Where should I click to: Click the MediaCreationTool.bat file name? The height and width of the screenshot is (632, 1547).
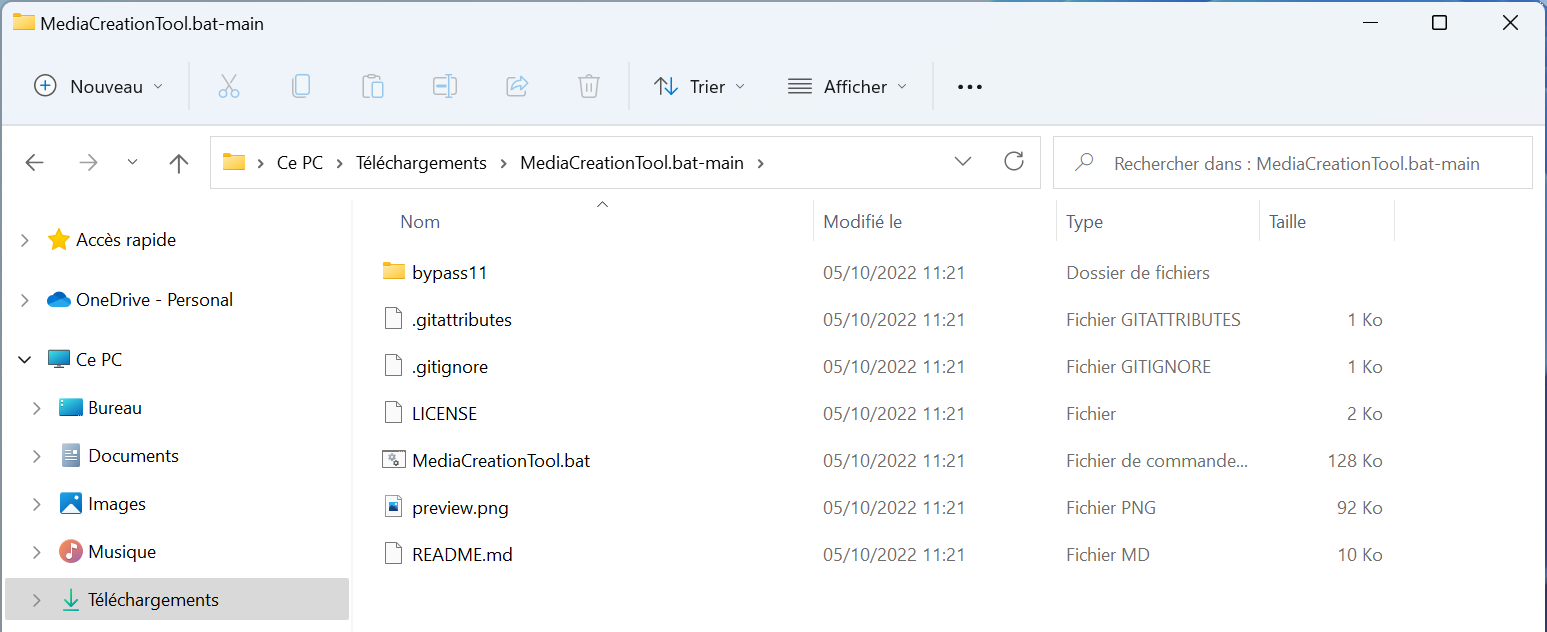501,461
